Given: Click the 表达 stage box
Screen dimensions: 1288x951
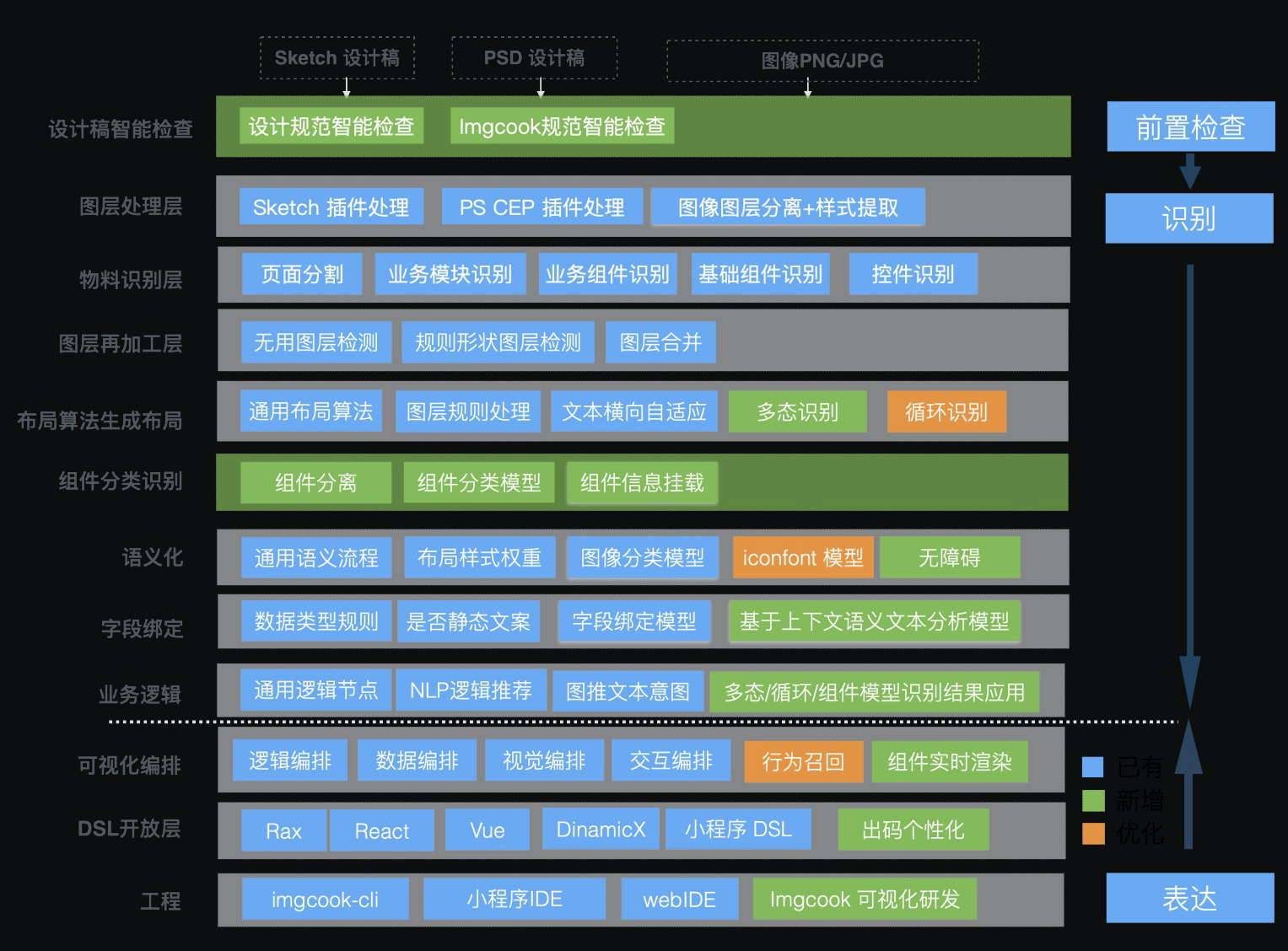Looking at the screenshot, I should 1189,898.
